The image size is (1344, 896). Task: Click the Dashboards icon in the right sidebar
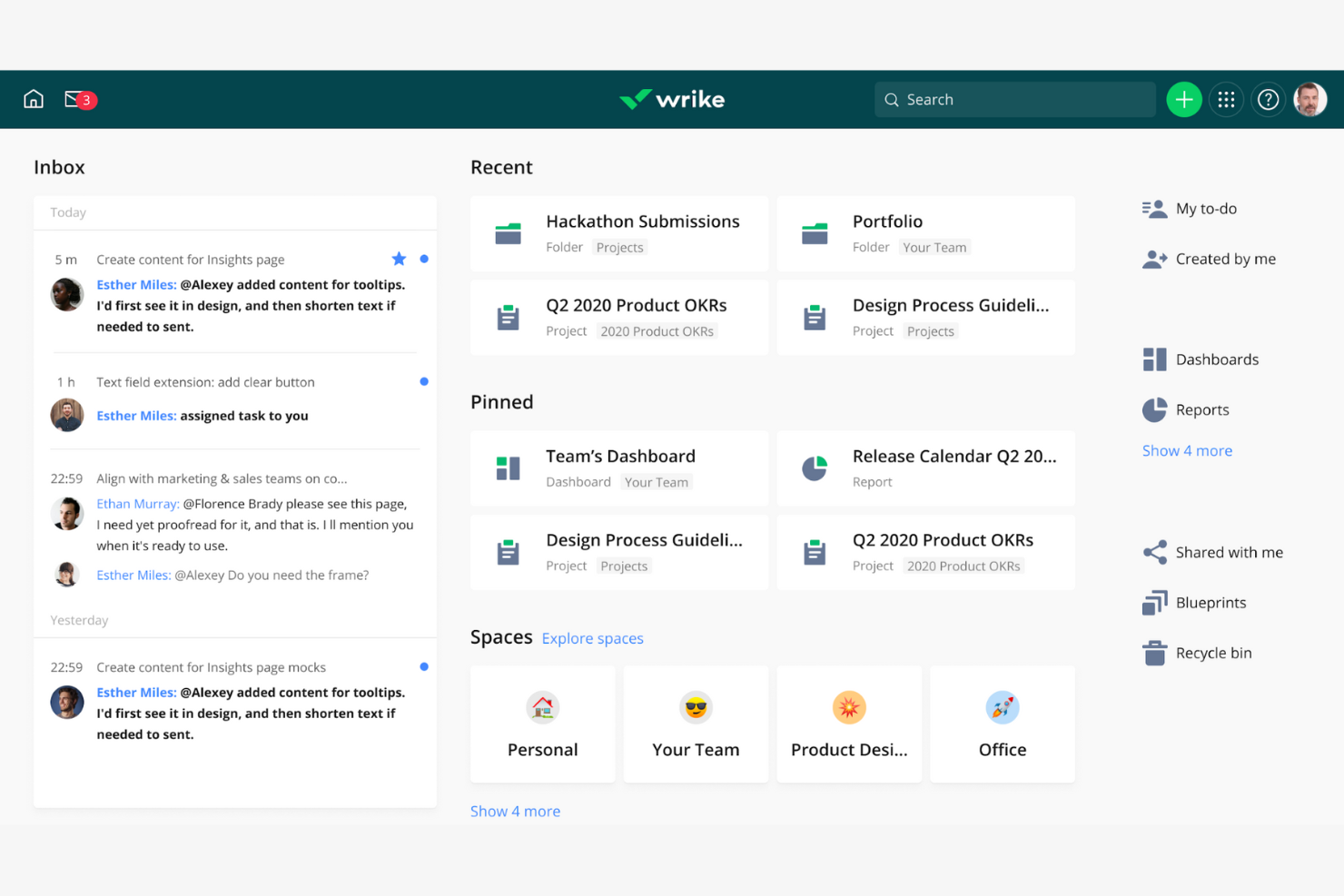point(1154,359)
